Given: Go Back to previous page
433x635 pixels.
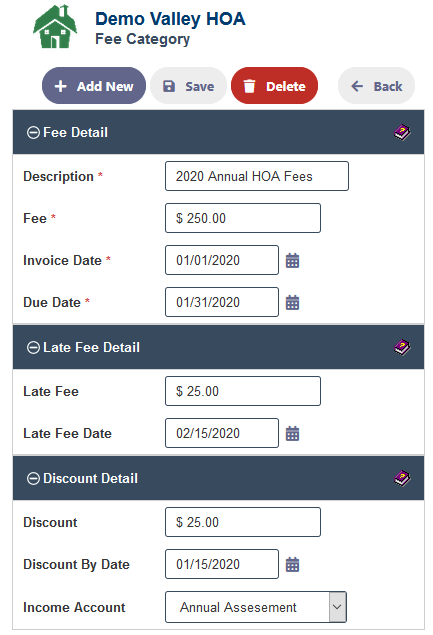Looking at the screenshot, I should click(x=376, y=86).
